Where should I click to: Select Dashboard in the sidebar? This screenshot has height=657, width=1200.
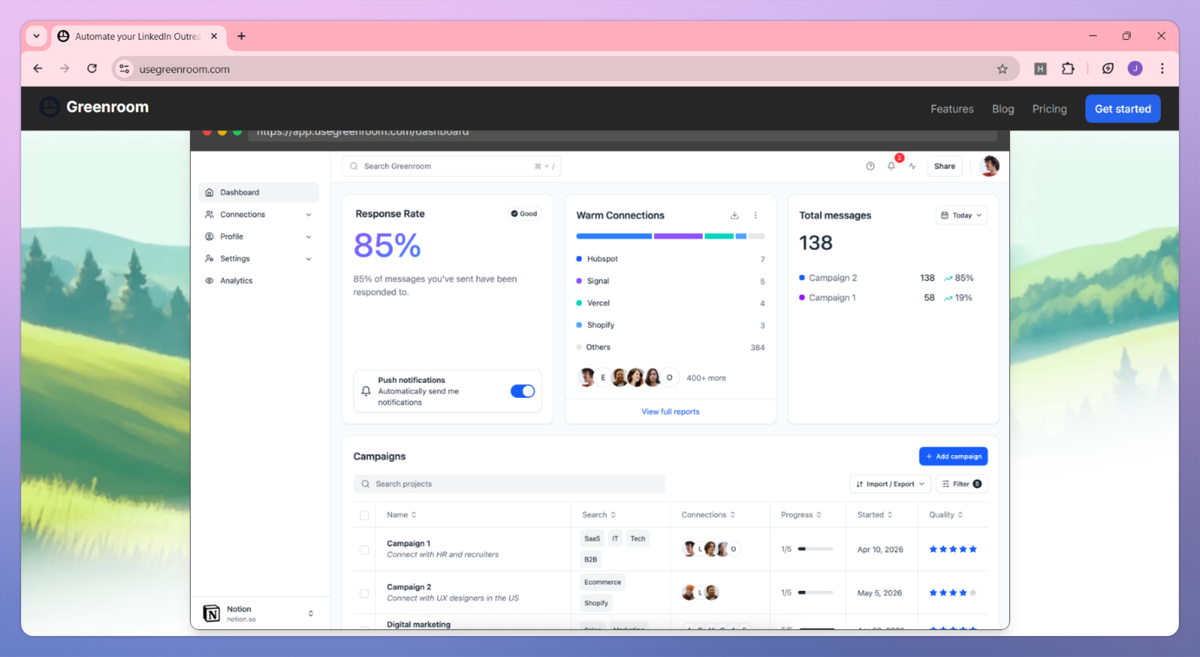(x=258, y=192)
